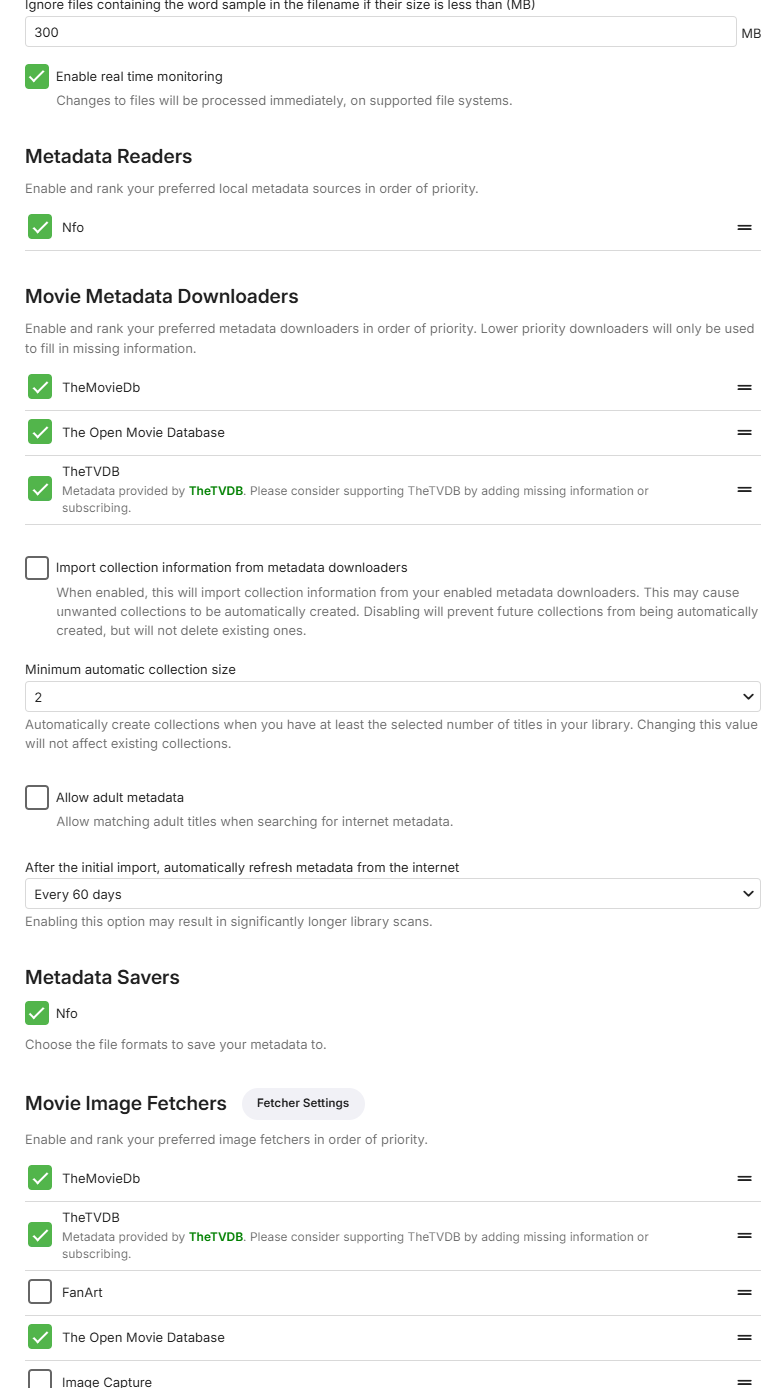Disable real time monitoring checkbox
784x1388 pixels.
pos(37,77)
